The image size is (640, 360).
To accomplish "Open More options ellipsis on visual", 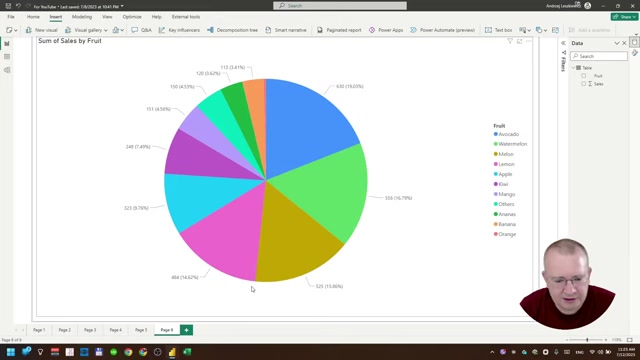I will pos(529,41).
